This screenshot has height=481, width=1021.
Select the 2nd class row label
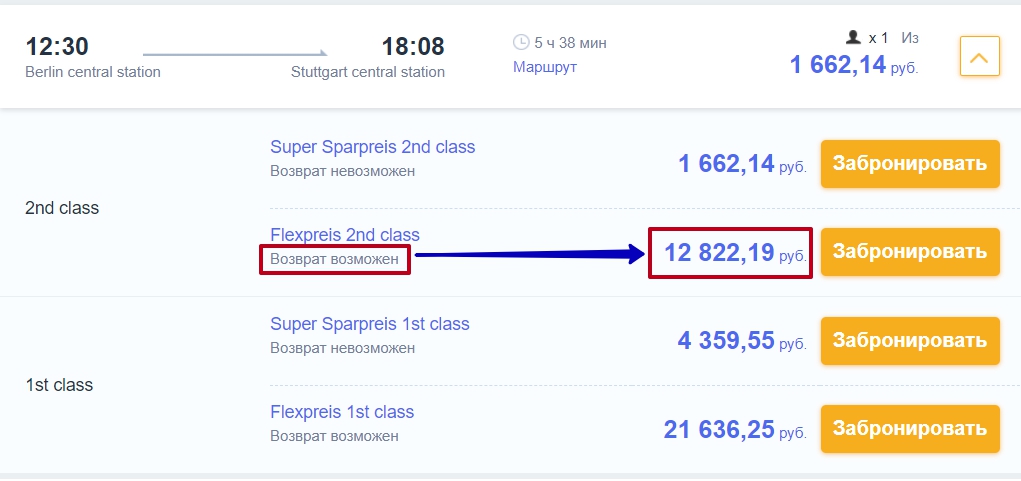(62, 208)
